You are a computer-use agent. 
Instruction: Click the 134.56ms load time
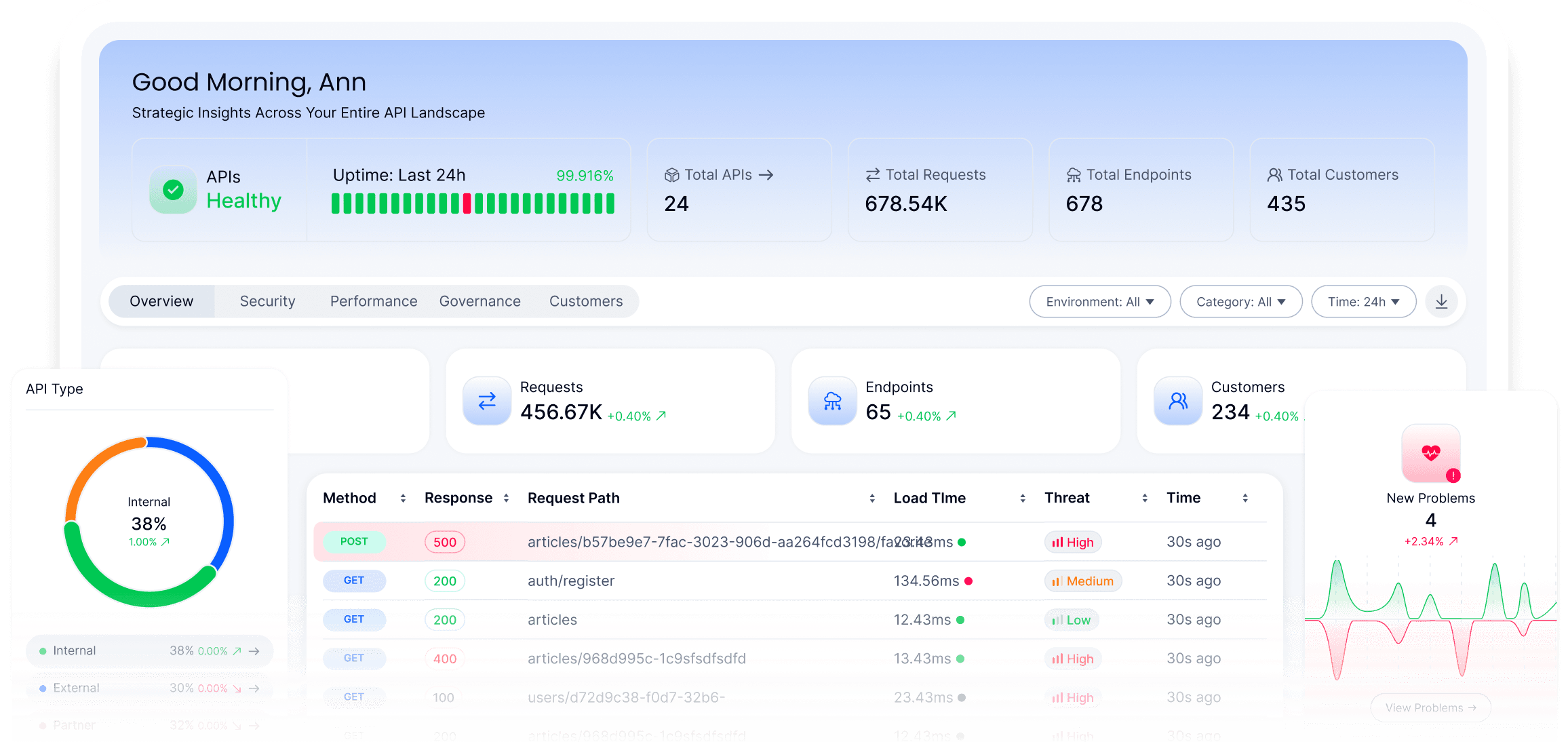926,581
